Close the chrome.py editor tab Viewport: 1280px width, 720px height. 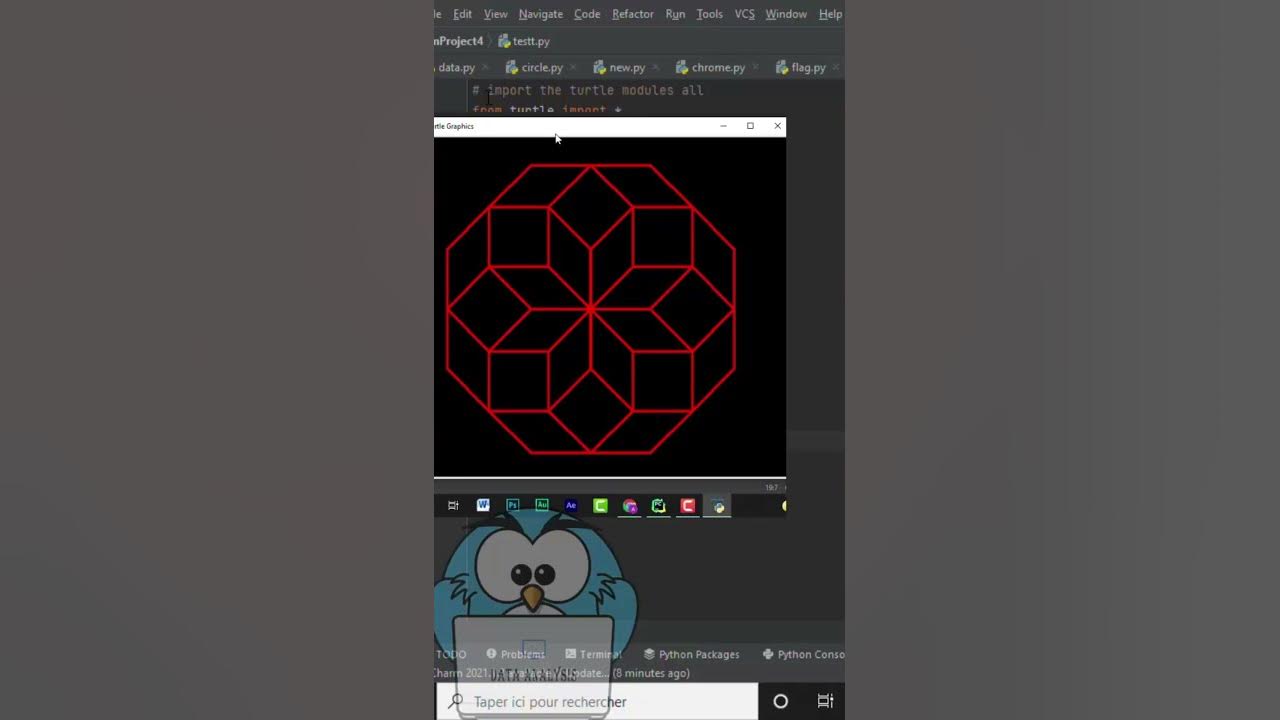[755, 68]
